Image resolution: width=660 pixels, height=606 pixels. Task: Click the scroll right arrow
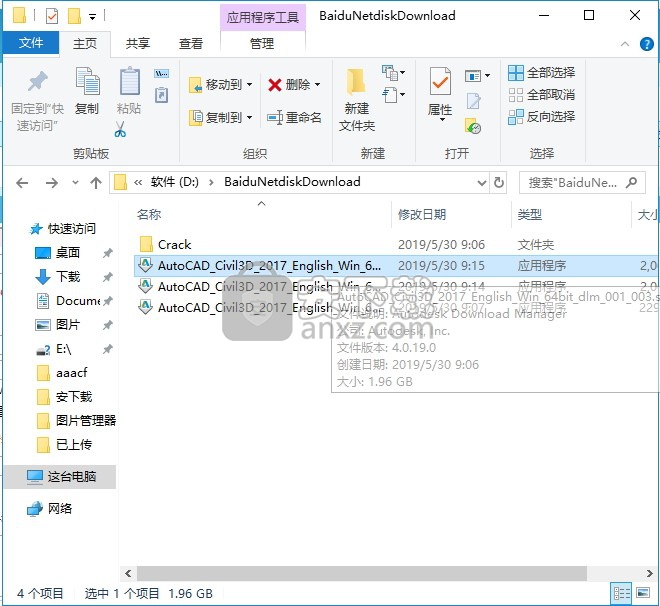pyautogui.click(x=649, y=573)
